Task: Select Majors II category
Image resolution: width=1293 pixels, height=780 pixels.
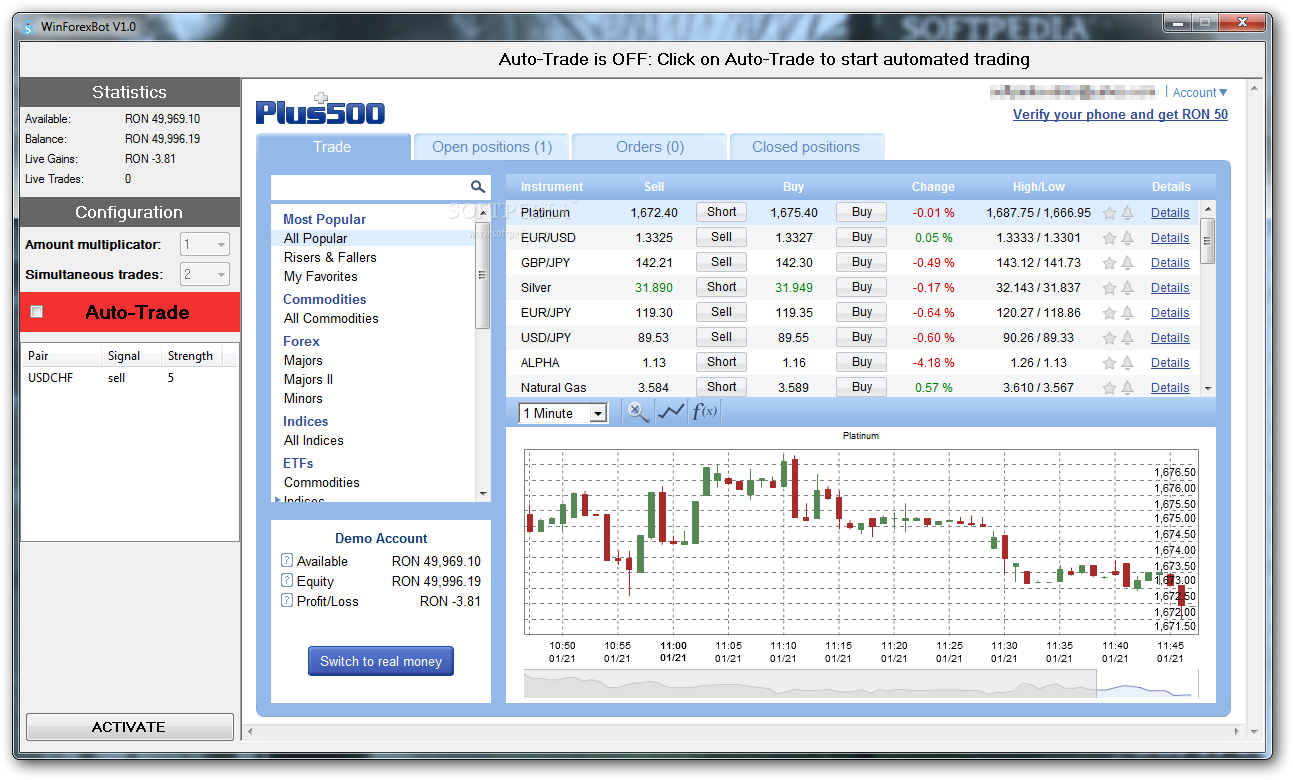Action: pos(309,379)
